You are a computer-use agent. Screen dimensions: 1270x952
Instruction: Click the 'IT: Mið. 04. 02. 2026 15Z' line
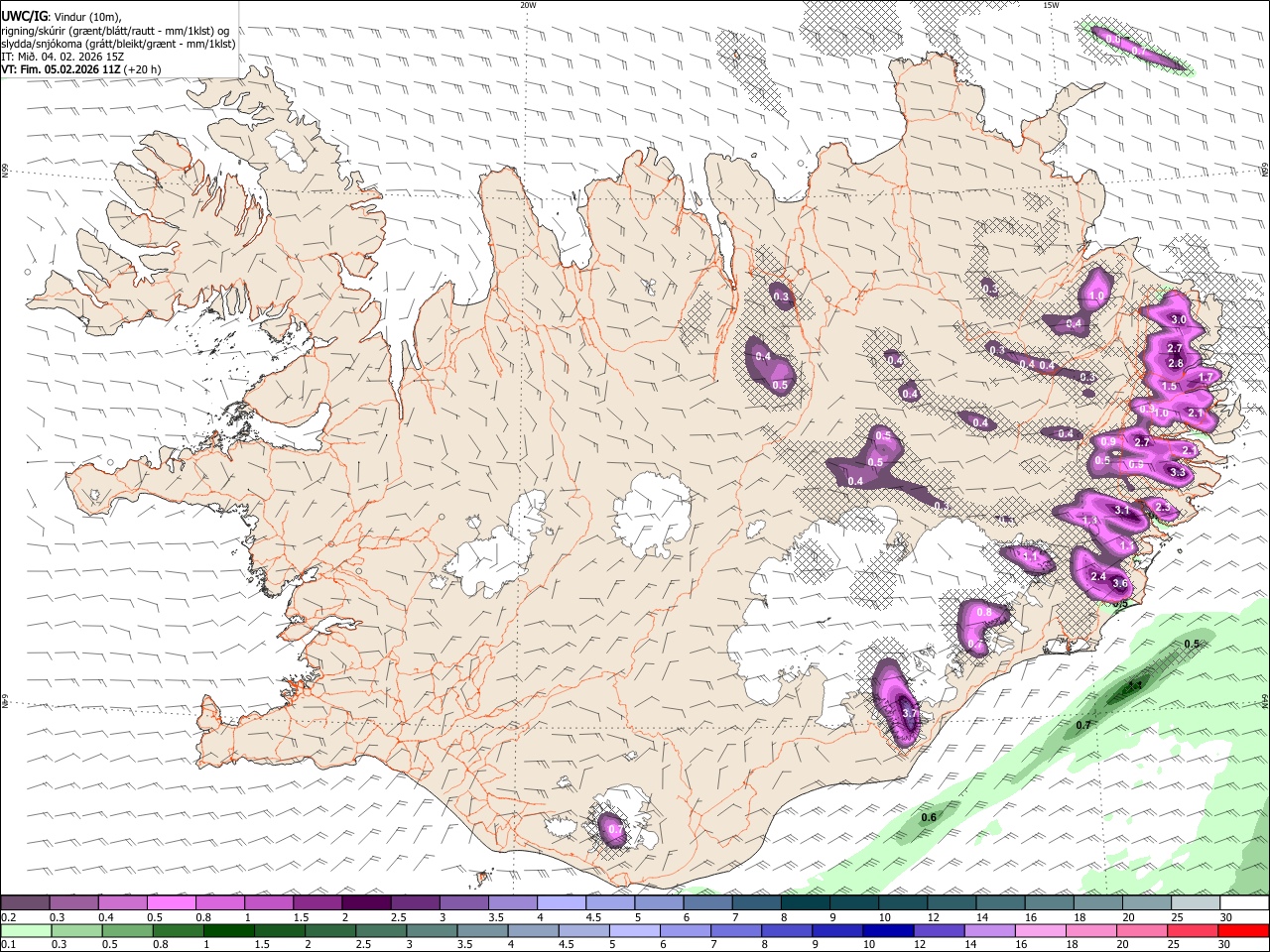click(63, 57)
